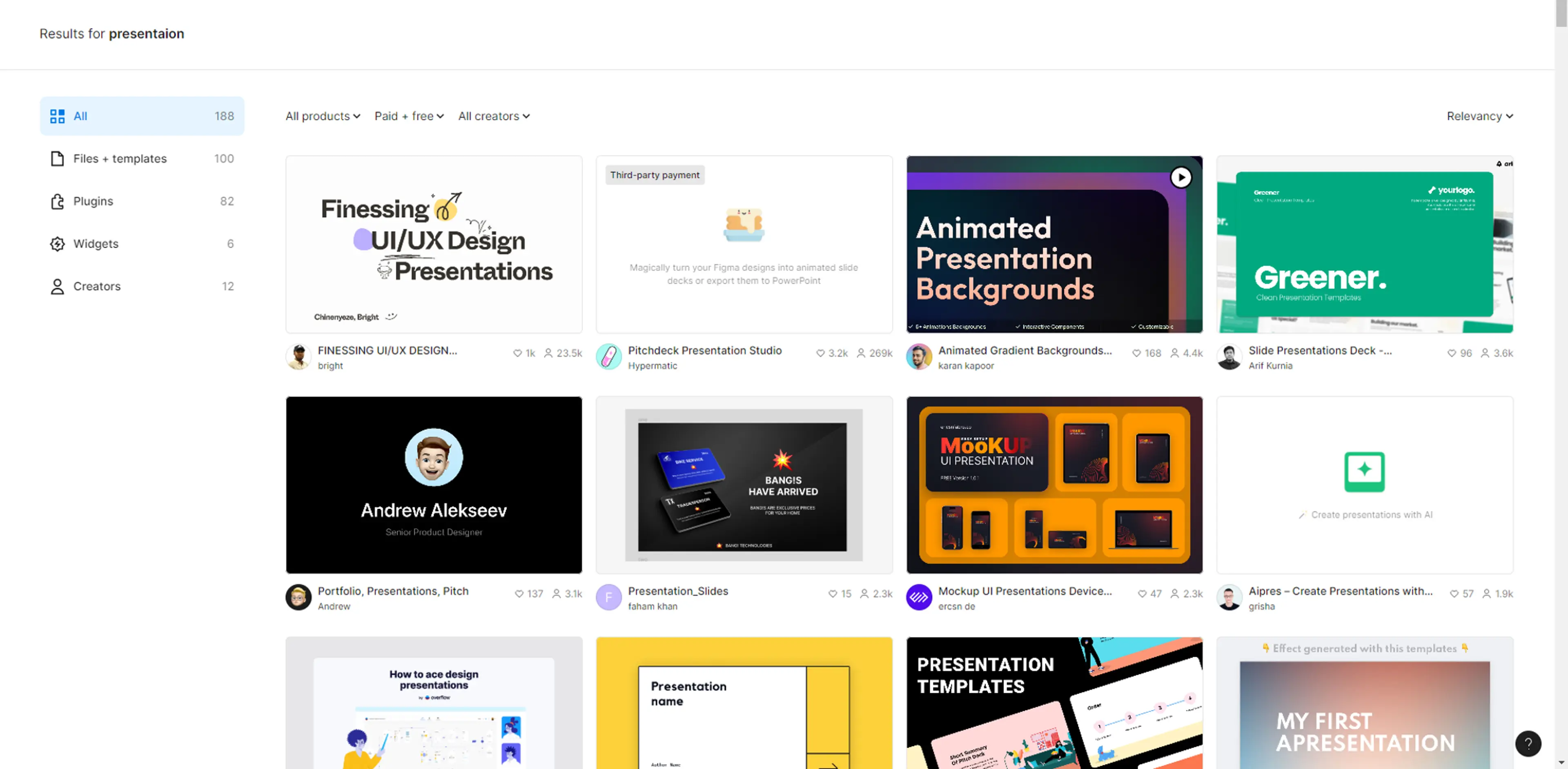
Task: Open Andrew's creator avatar
Action: click(298, 598)
